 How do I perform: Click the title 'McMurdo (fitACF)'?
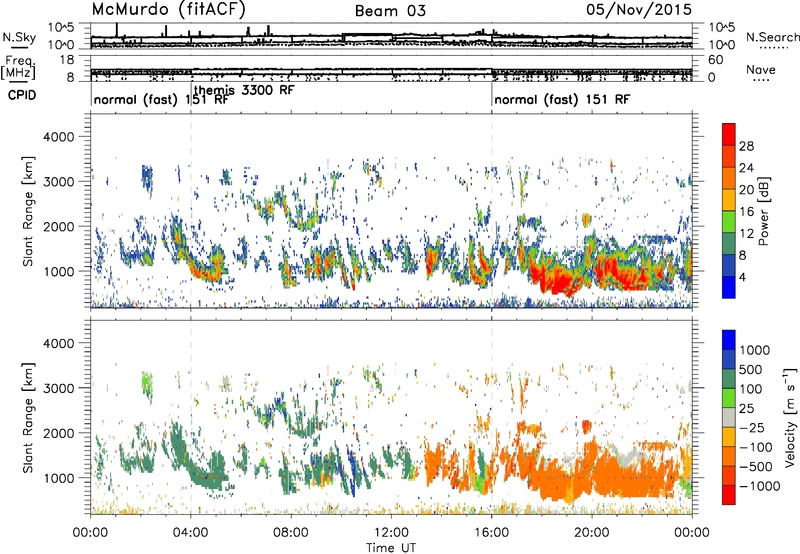(x=168, y=9)
